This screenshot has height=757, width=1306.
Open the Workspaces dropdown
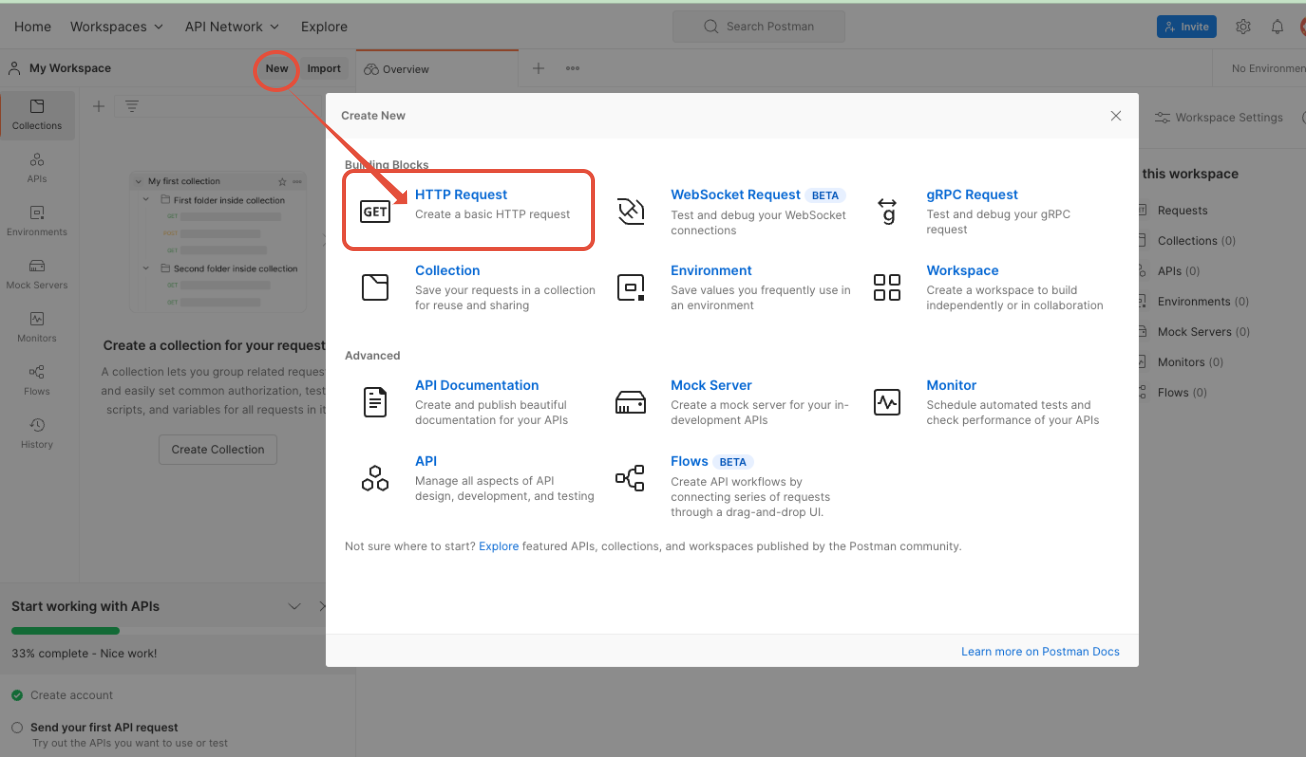tap(117, 27)
